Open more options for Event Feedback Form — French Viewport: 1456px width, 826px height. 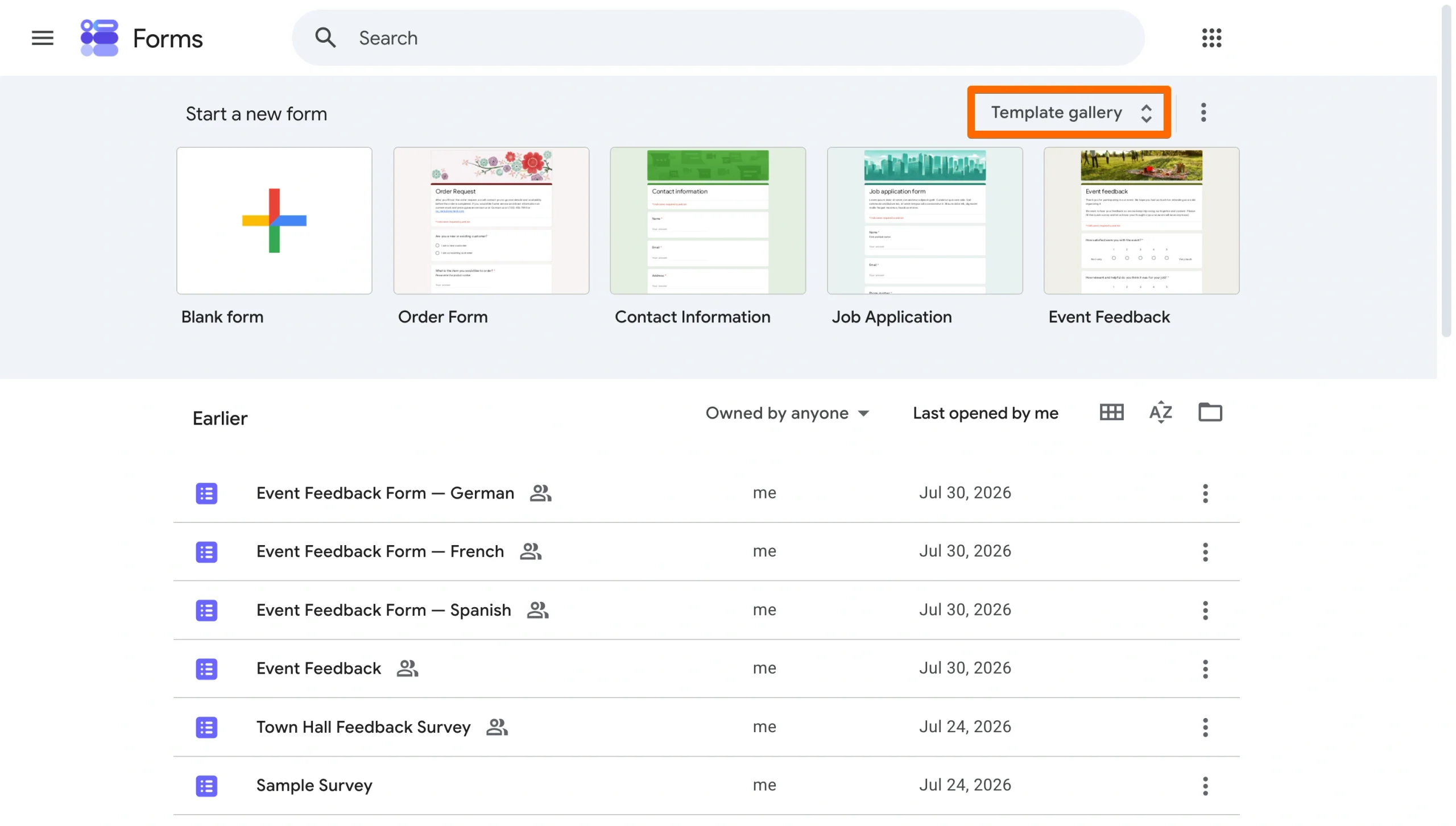[1205, 552]
